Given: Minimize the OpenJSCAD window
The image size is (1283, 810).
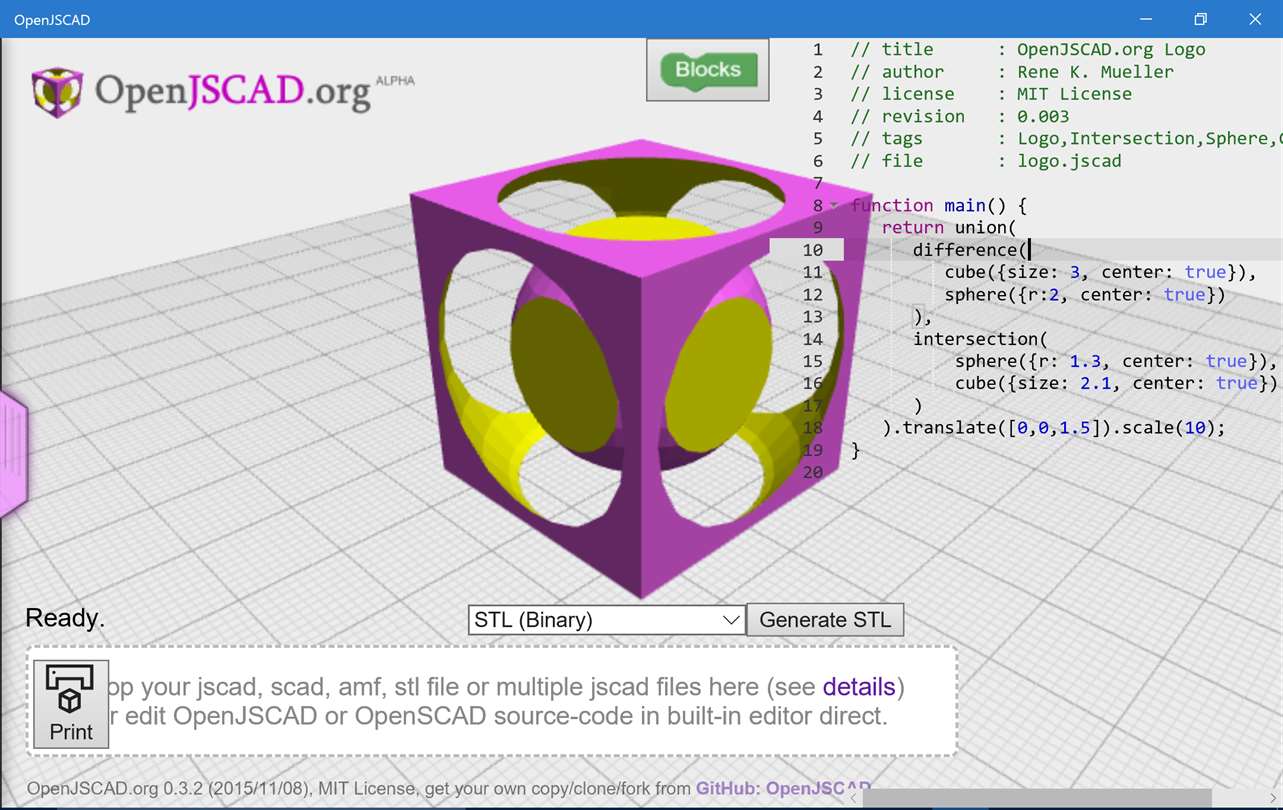Looking at the screenshot, I should point(1145,19).
